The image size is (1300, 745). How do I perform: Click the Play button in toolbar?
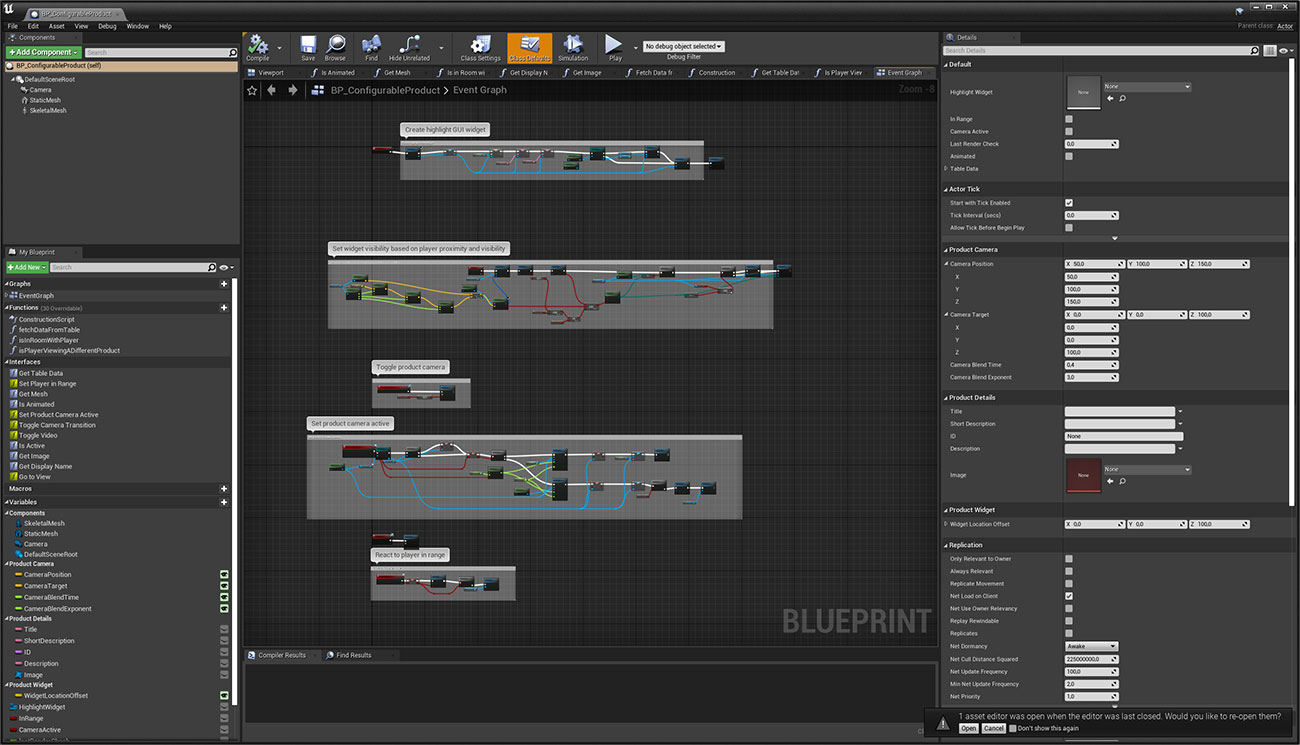pyautogui.click(x=615, y=45)
